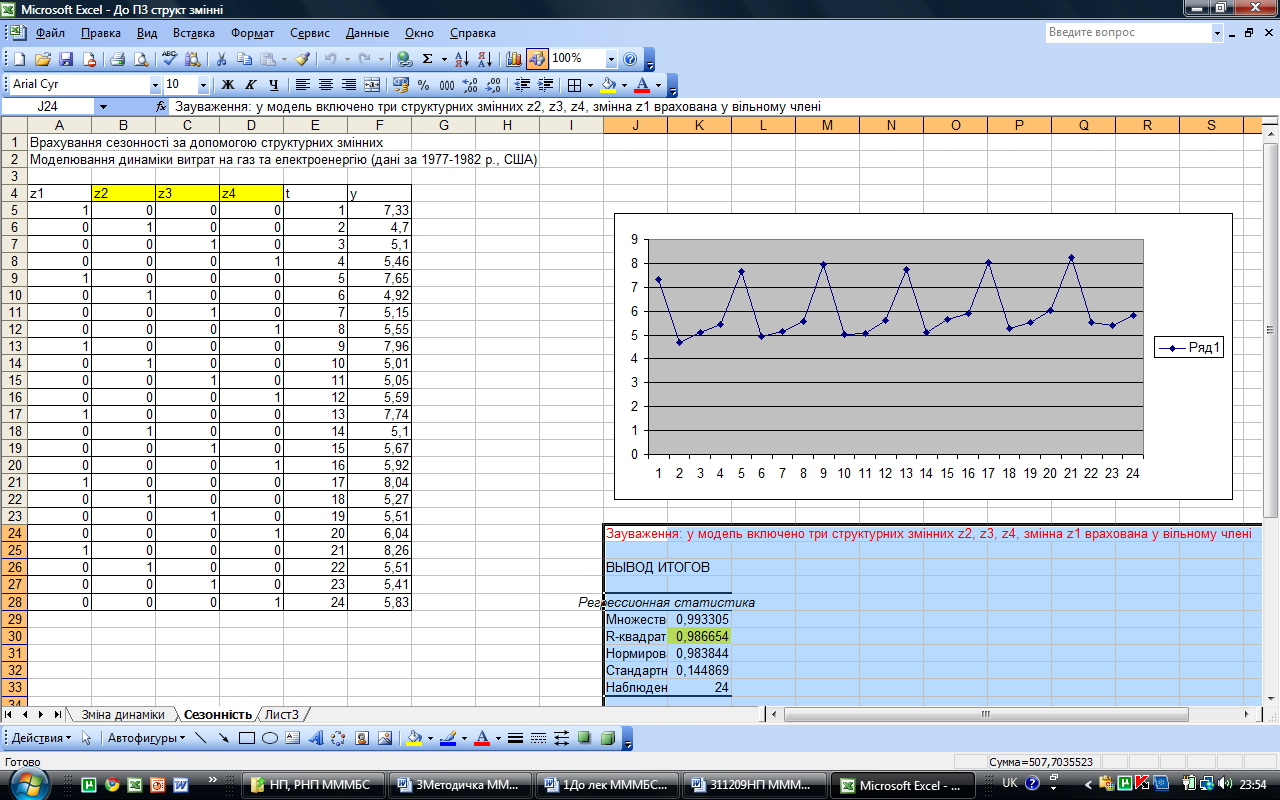Switch to the Зміна динаміки sheet tab
Viewport: 1280px width, 800px height.
(123, 714)
